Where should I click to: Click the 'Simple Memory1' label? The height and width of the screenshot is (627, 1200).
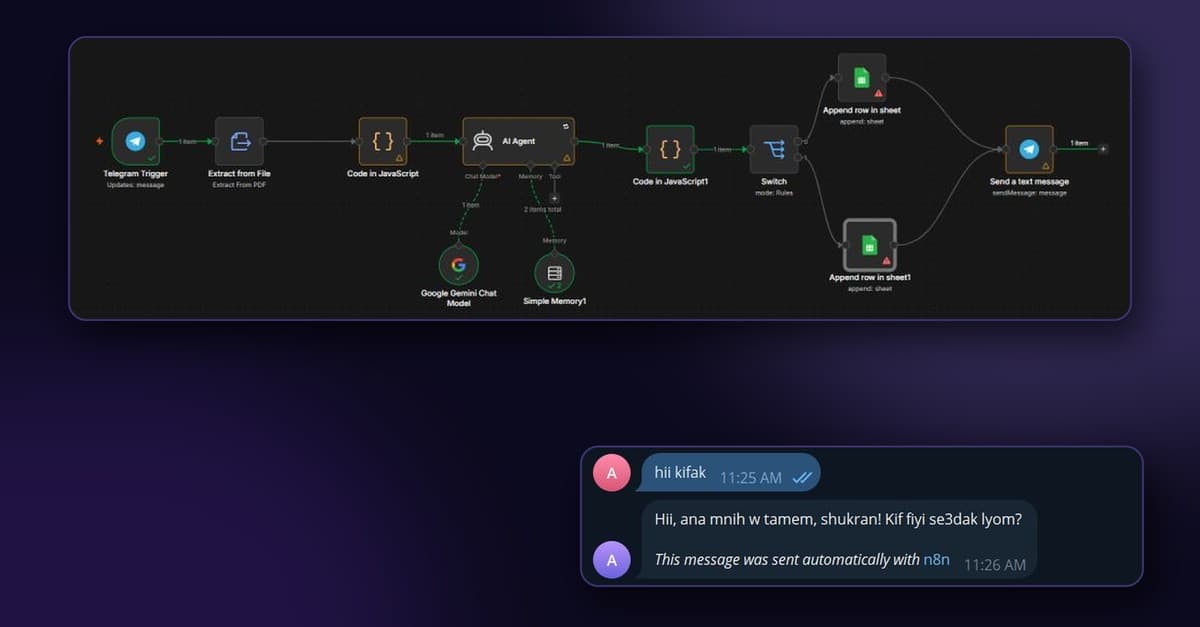click(x=554, y=301)
